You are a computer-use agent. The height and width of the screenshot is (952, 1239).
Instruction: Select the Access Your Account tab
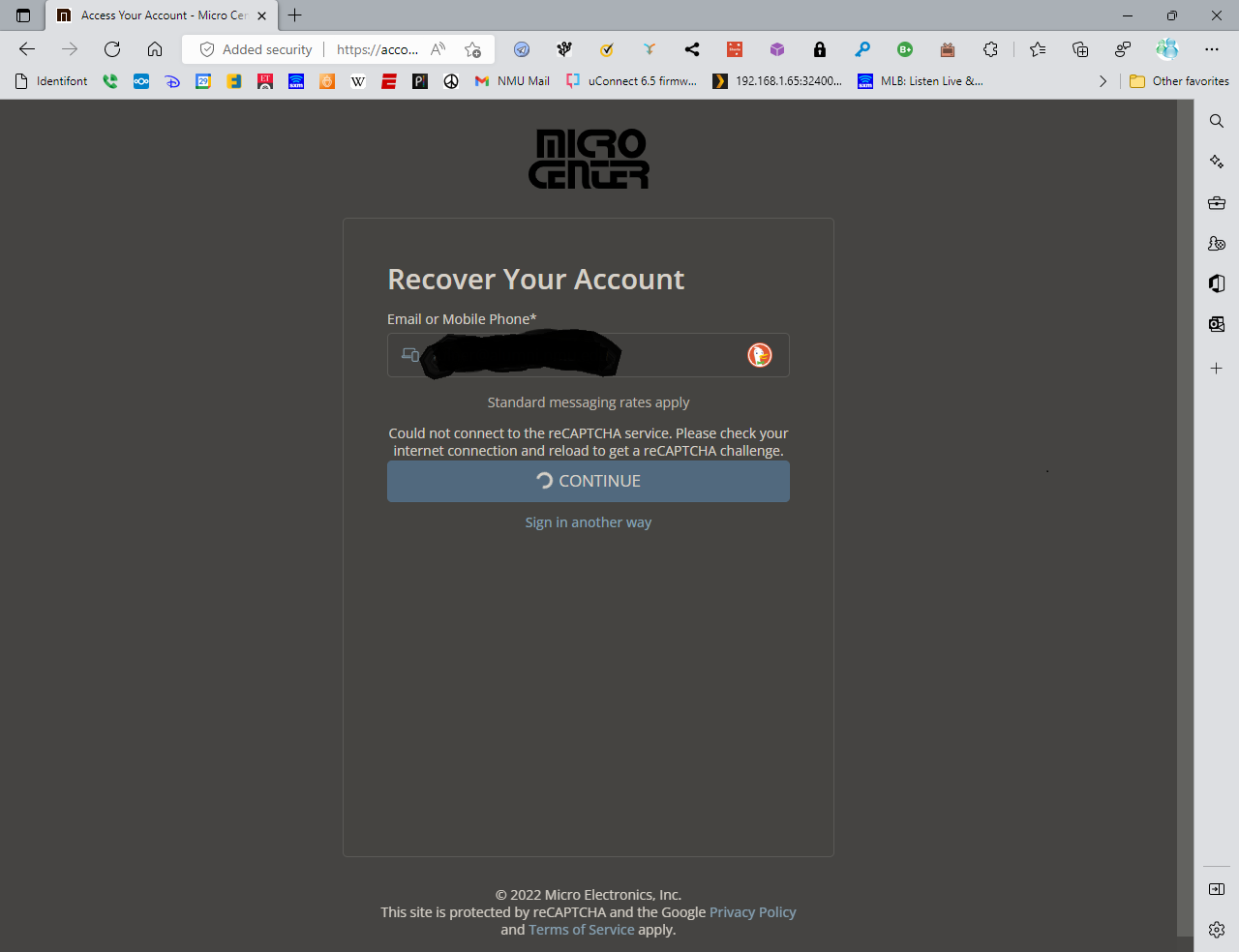pos(155,15)
